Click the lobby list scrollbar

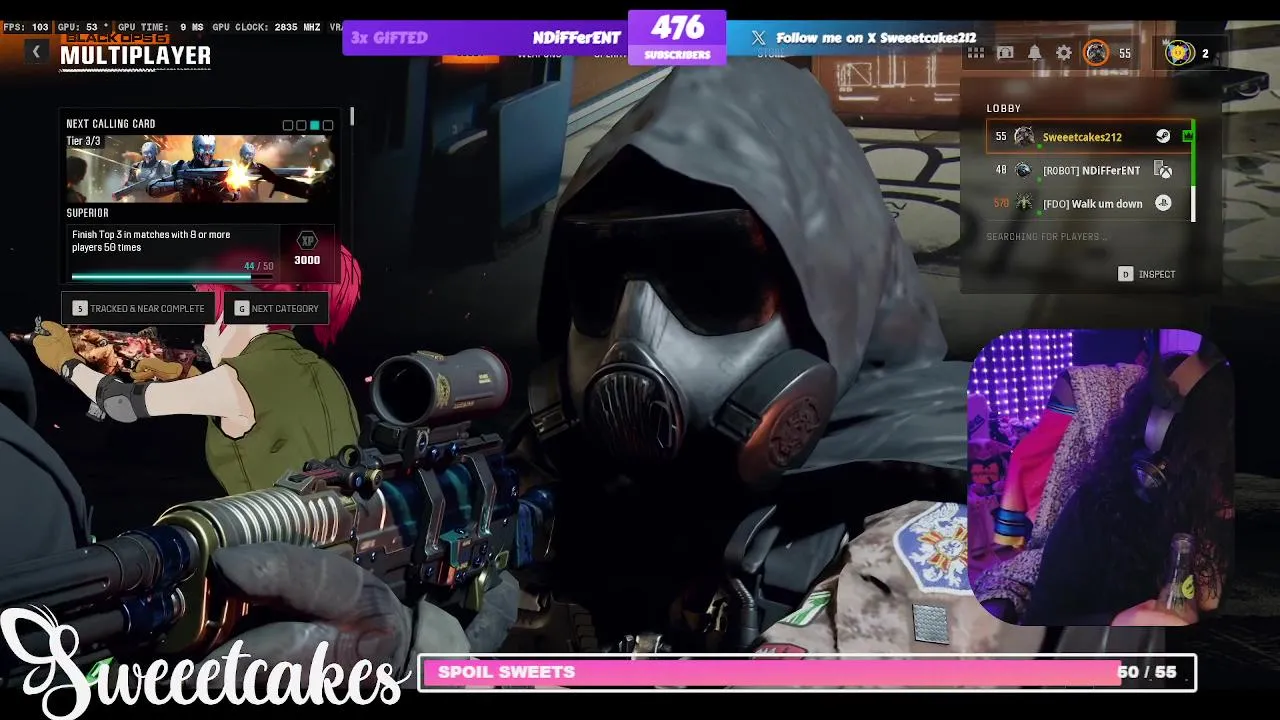1193,170
